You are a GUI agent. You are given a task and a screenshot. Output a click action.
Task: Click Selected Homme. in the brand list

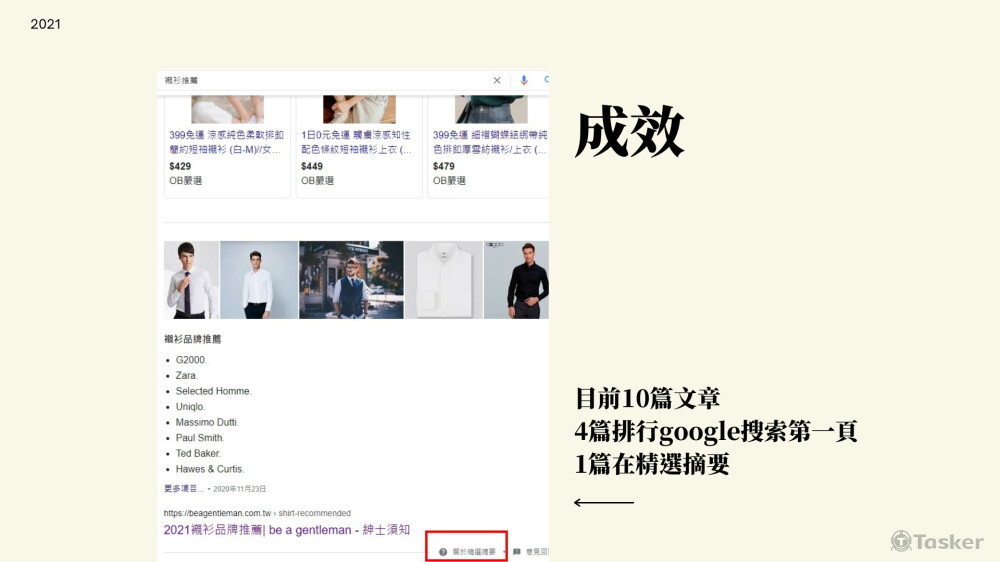click(214, 391)
